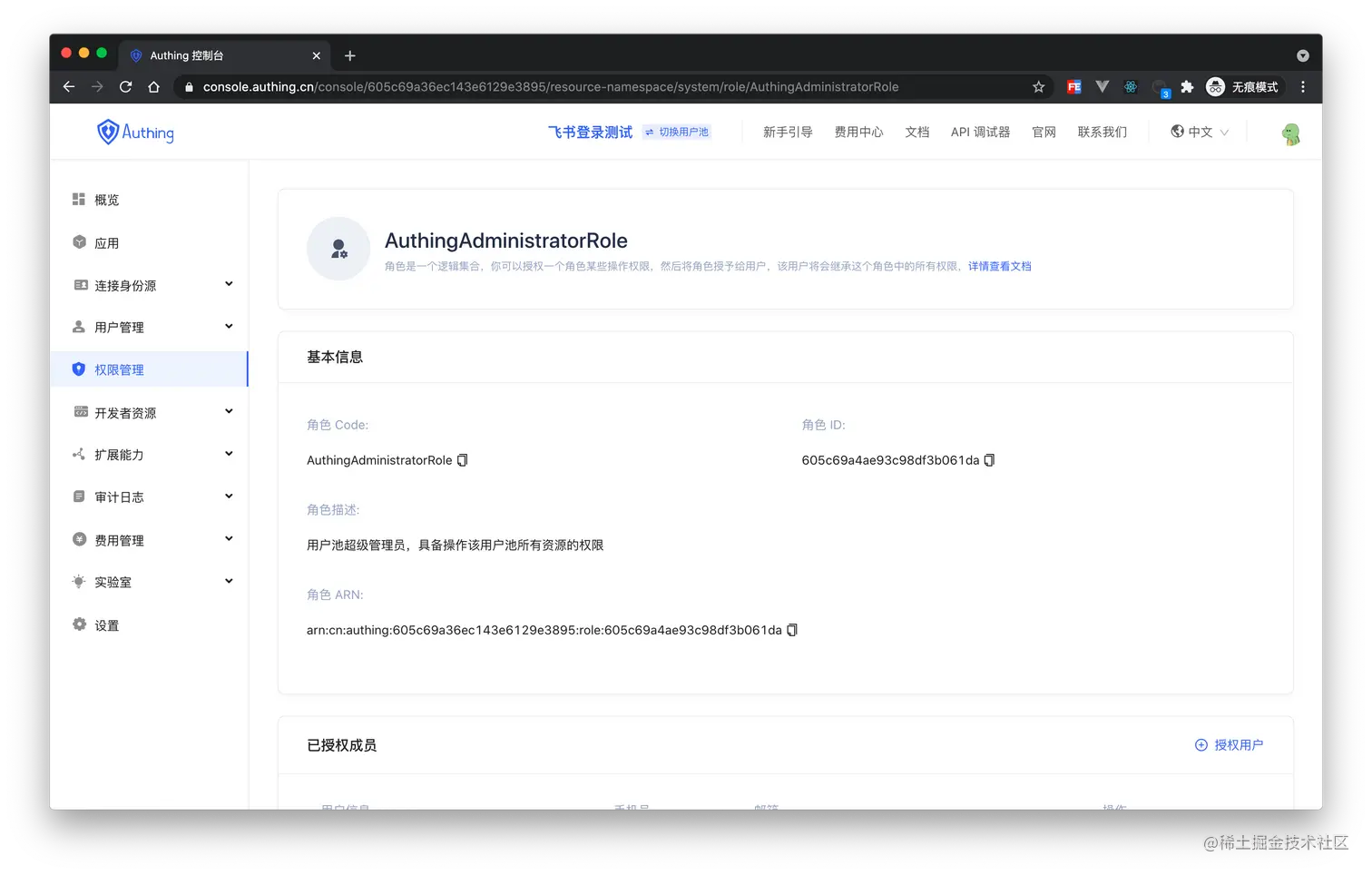Copy the role Code AuthingAdministratorRole
Screen dimensions: 1372x875
462,460
